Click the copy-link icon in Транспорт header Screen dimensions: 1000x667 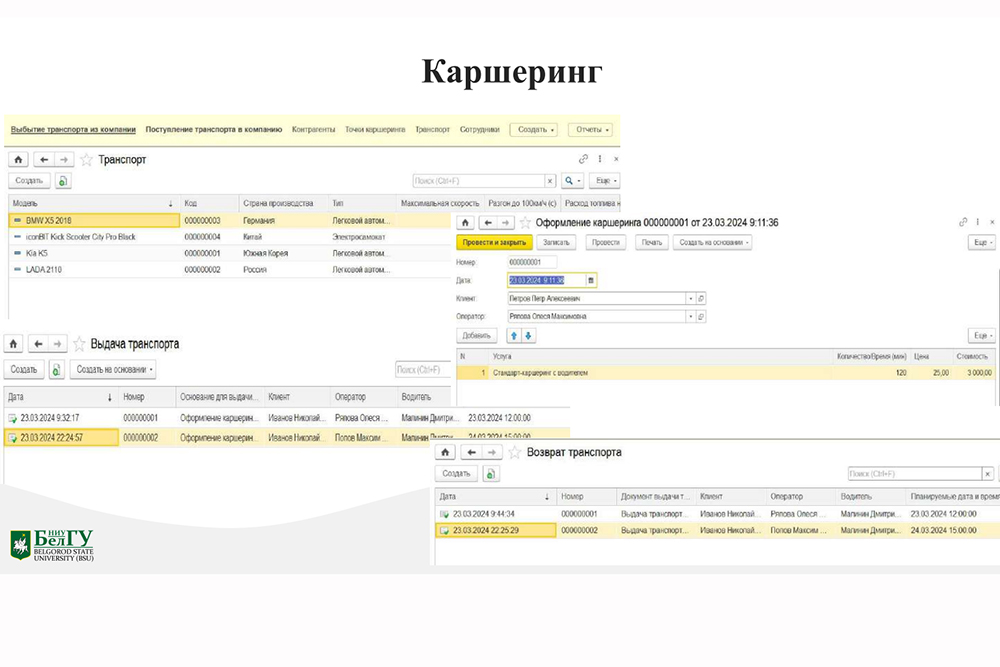click(x=584, y=159)
